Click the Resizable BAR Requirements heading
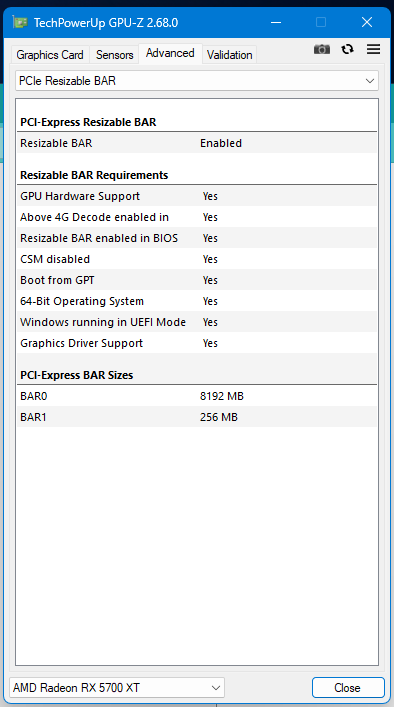 pyautogui.click(x=94, y=175)
